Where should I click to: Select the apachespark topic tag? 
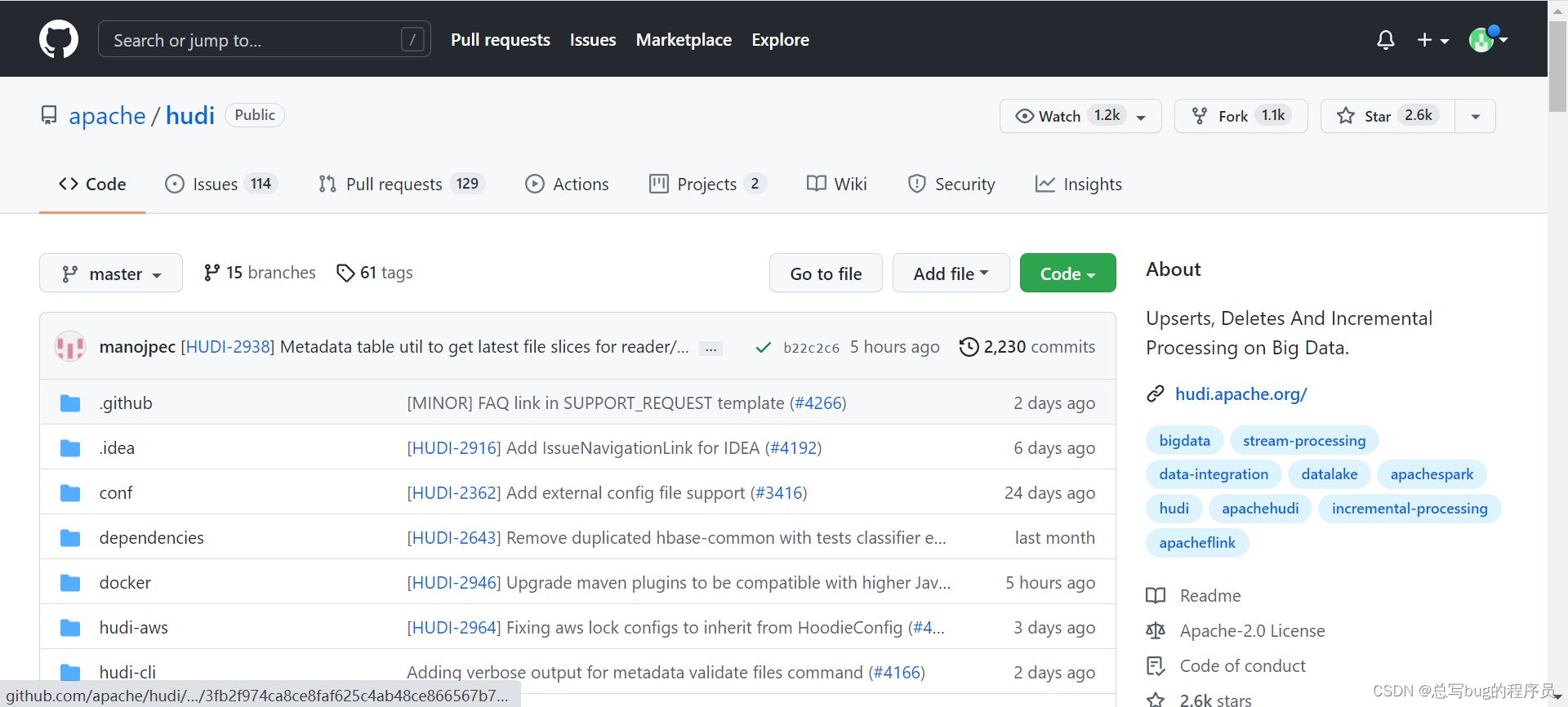coord(1432,474)
